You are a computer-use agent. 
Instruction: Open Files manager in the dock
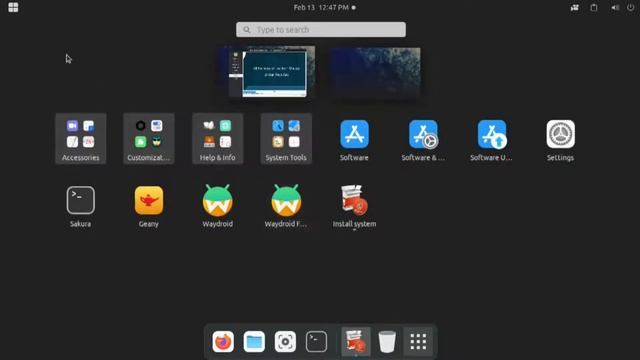pyautogui.click(x=254, y=341)
